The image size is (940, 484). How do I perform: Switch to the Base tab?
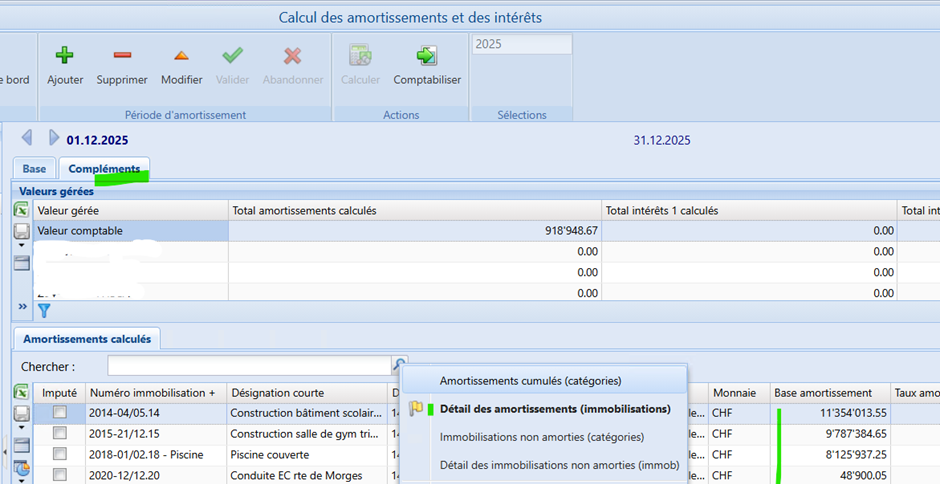[x=35, y=169]
